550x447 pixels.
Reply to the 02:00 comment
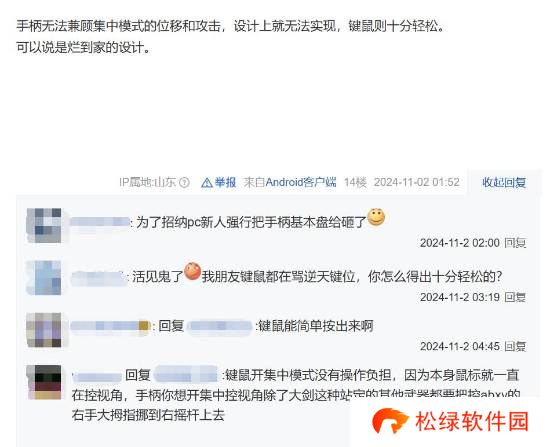point(515,243)
